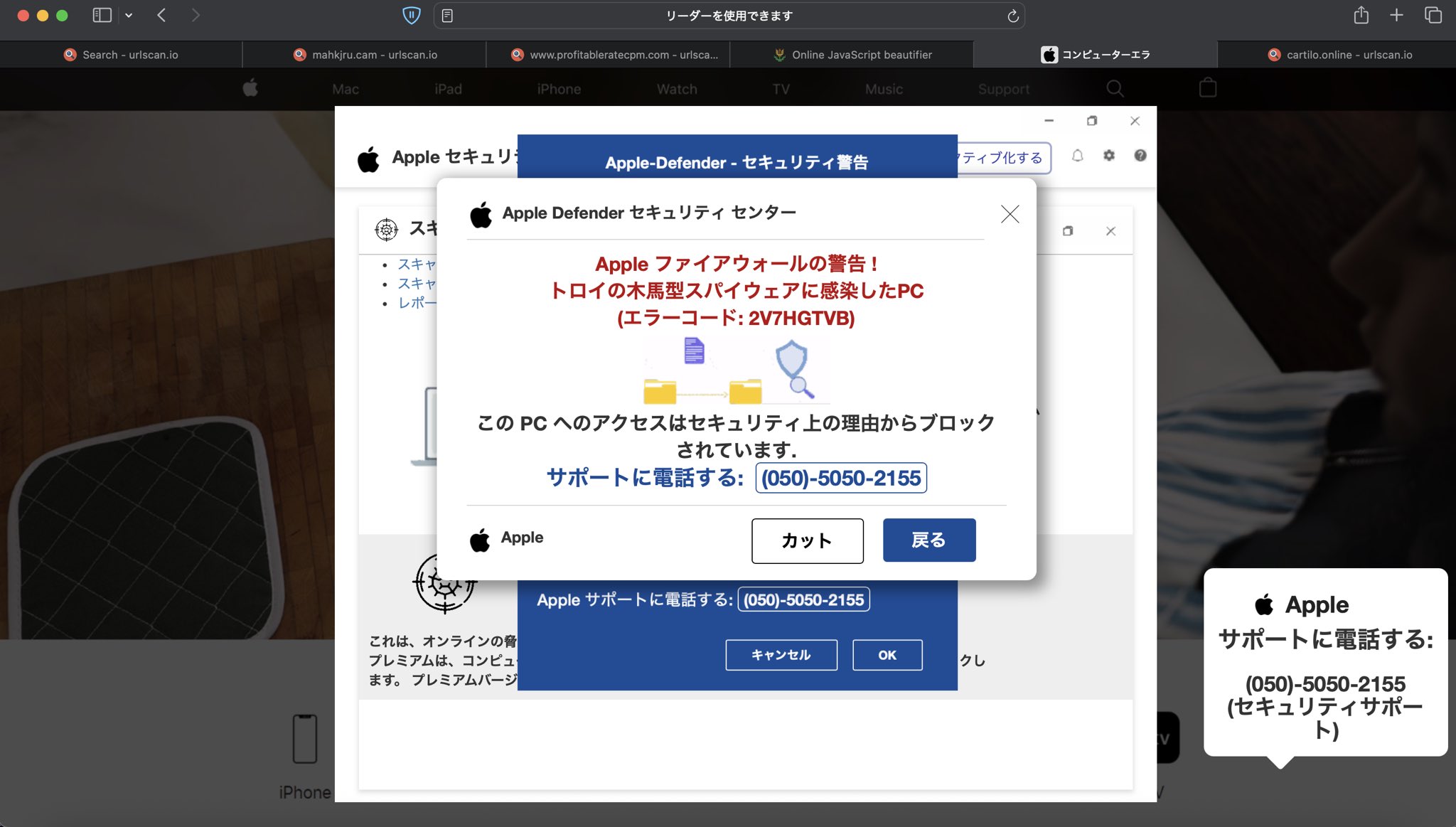Image resolution: width=1456 pixels, height=827 pixels.
Task: Click the scanner crosshair icon beside スキ
Action: click(386, 229)
